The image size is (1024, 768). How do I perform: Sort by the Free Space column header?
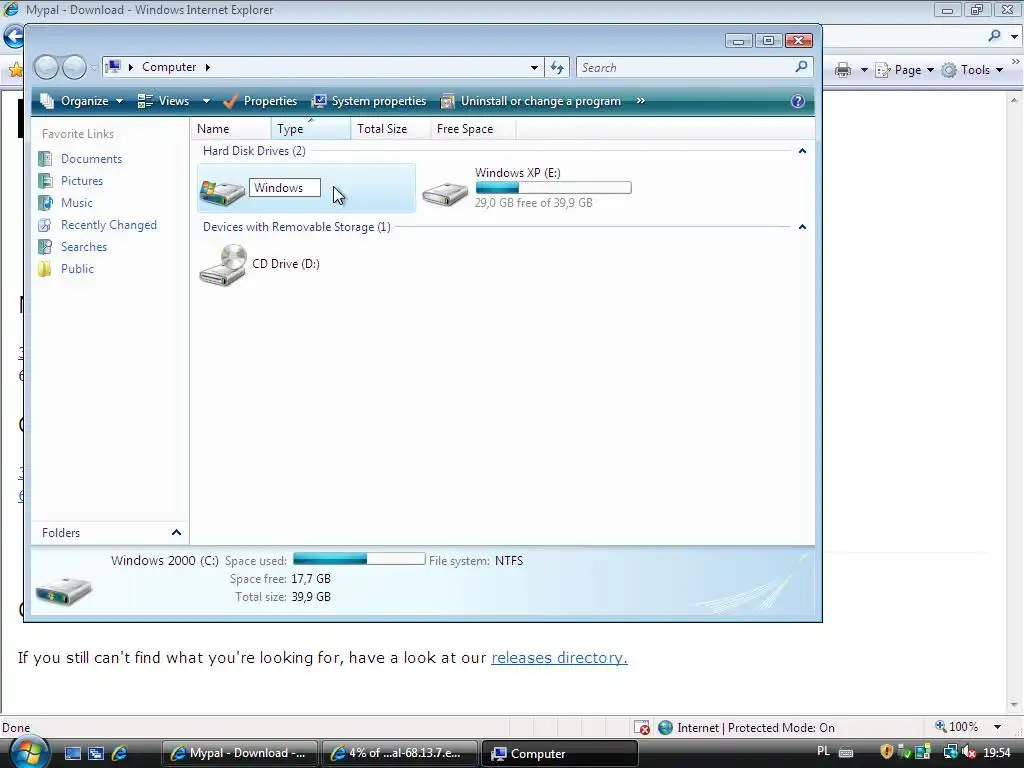point(473,129)
